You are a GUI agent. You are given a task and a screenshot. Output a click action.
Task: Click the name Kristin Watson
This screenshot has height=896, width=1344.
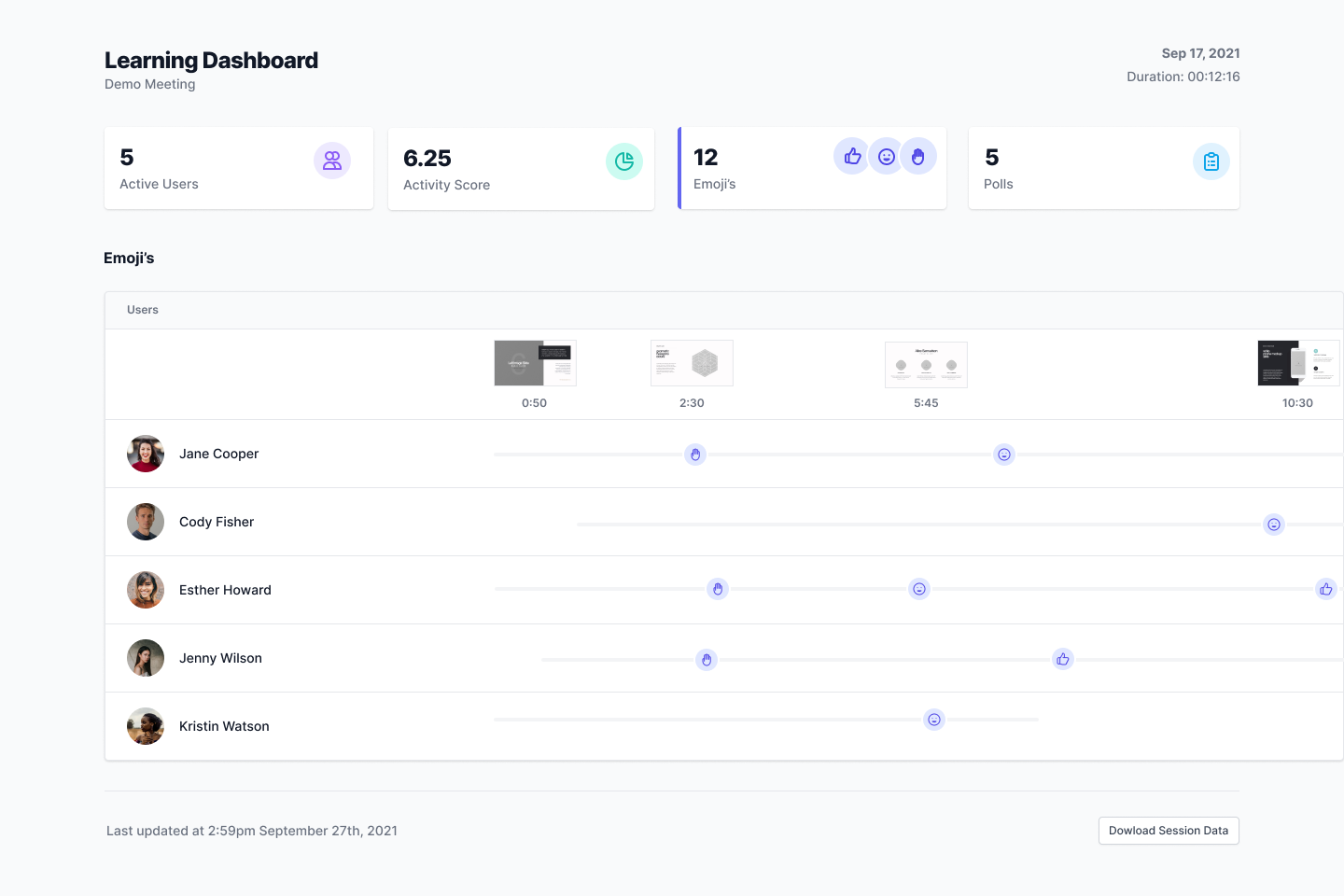tap(224, 726)
